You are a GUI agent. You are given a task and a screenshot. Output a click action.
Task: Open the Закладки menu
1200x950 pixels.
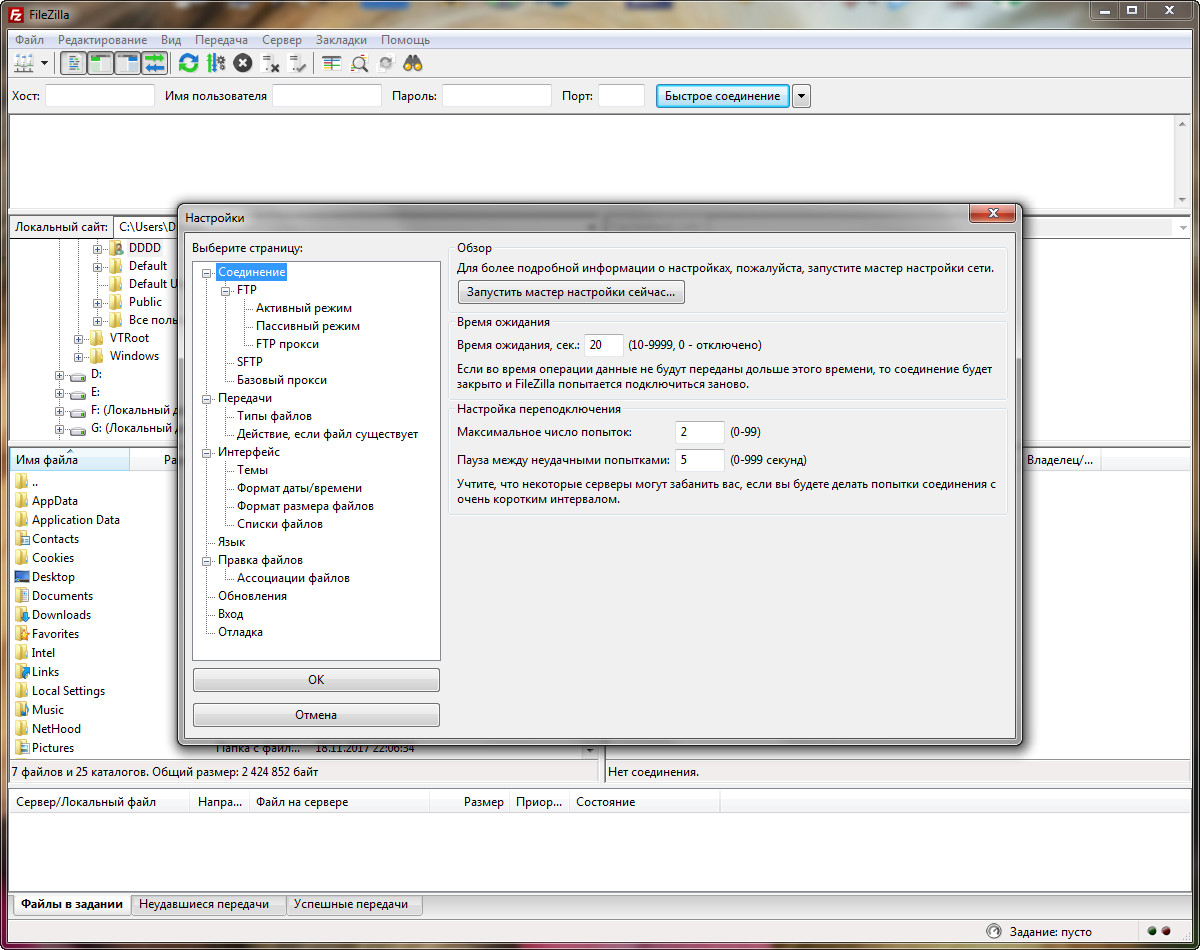point(341,40)
